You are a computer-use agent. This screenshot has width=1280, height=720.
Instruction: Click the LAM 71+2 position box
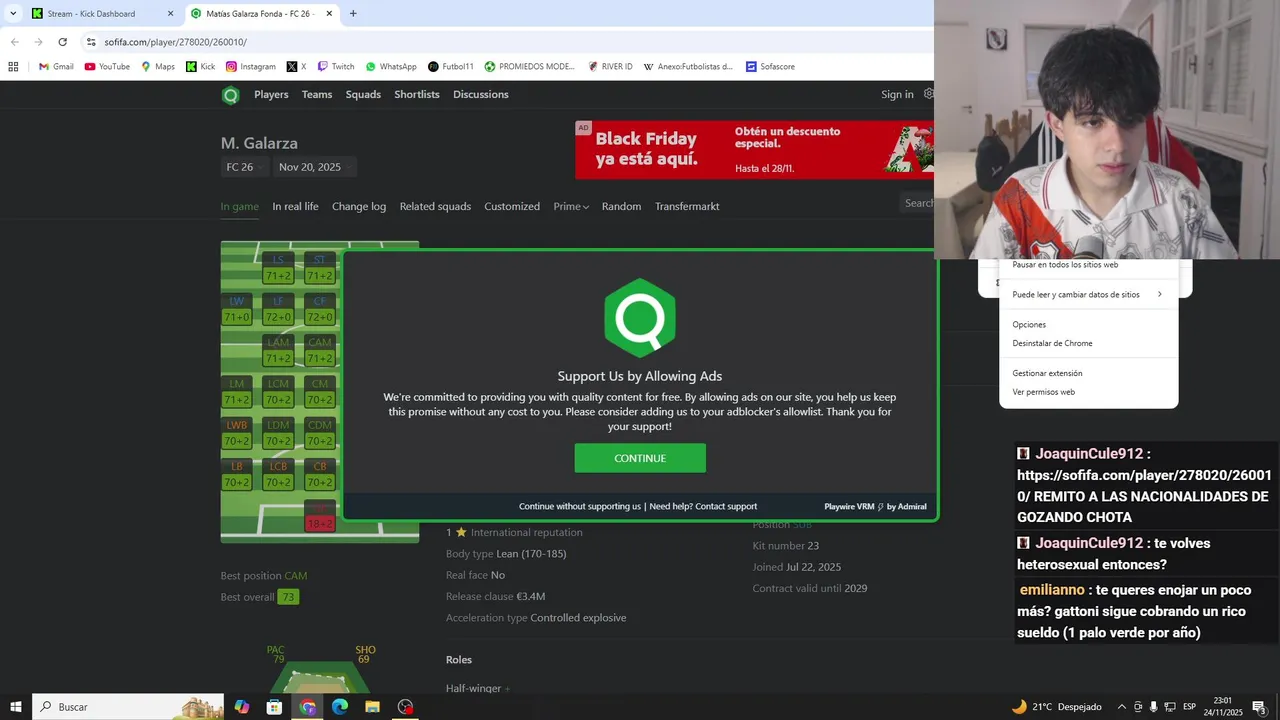pos(278,350)
